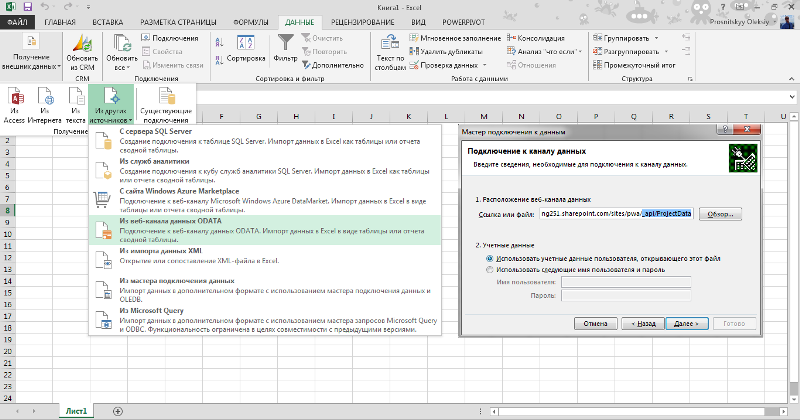
Task: Expand the formula bar chevron
Action: pyautogui.click(x=791, y=96)
